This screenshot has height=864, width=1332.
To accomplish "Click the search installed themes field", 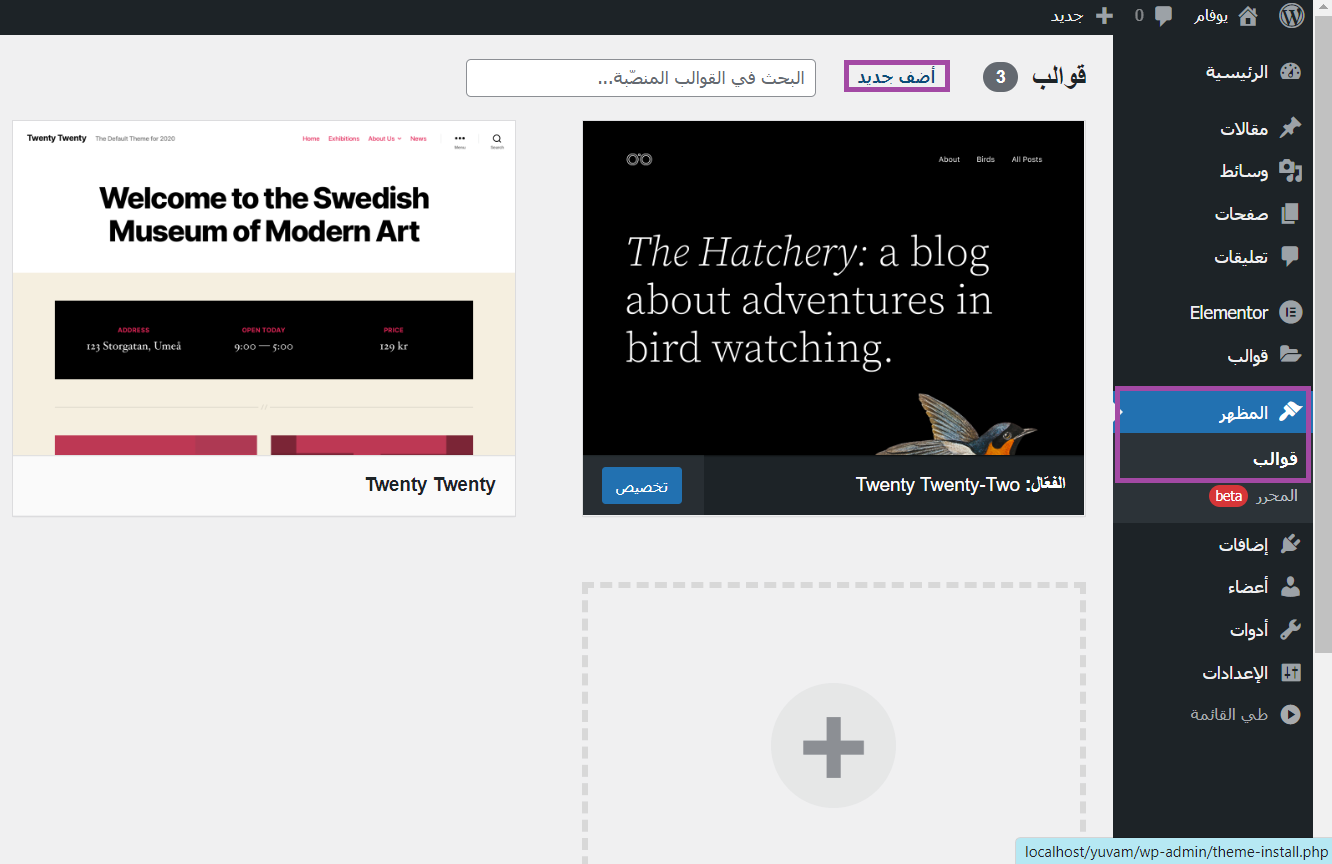I will [641, 78].
